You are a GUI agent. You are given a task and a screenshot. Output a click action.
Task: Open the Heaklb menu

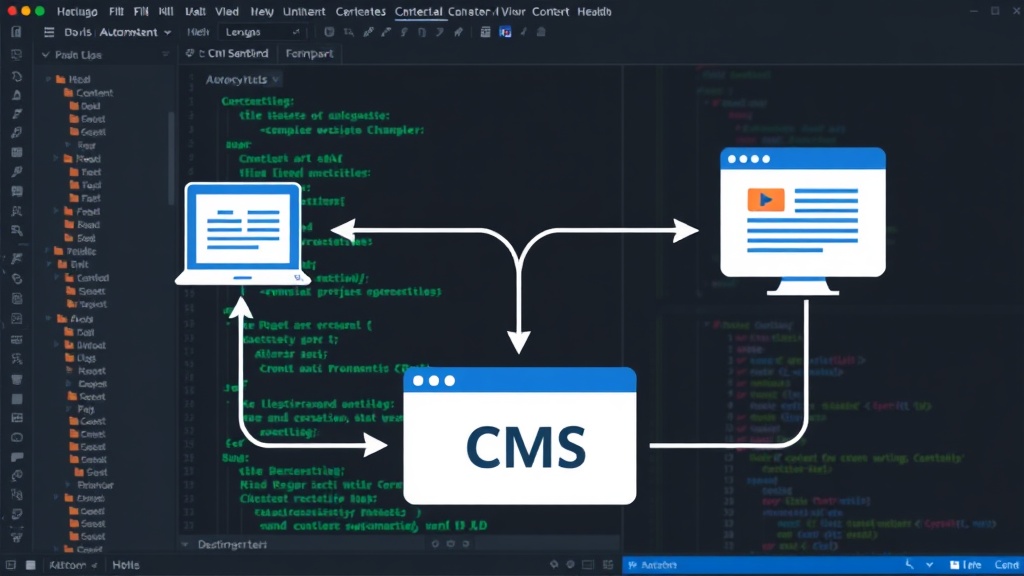click(x=594, y=12)
